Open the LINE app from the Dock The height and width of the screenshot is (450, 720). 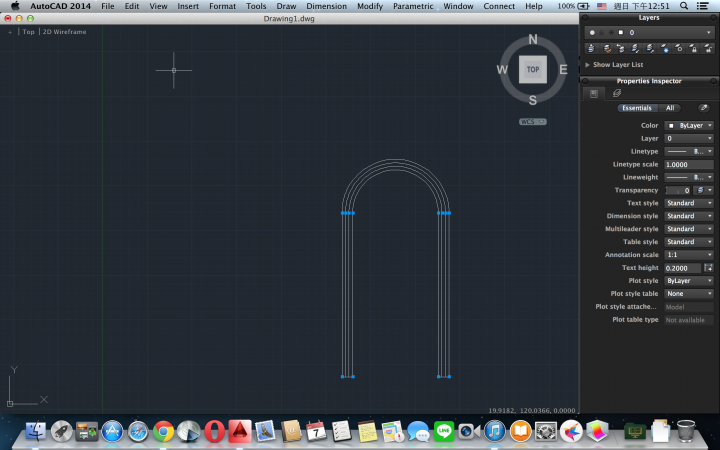point(444,432)
